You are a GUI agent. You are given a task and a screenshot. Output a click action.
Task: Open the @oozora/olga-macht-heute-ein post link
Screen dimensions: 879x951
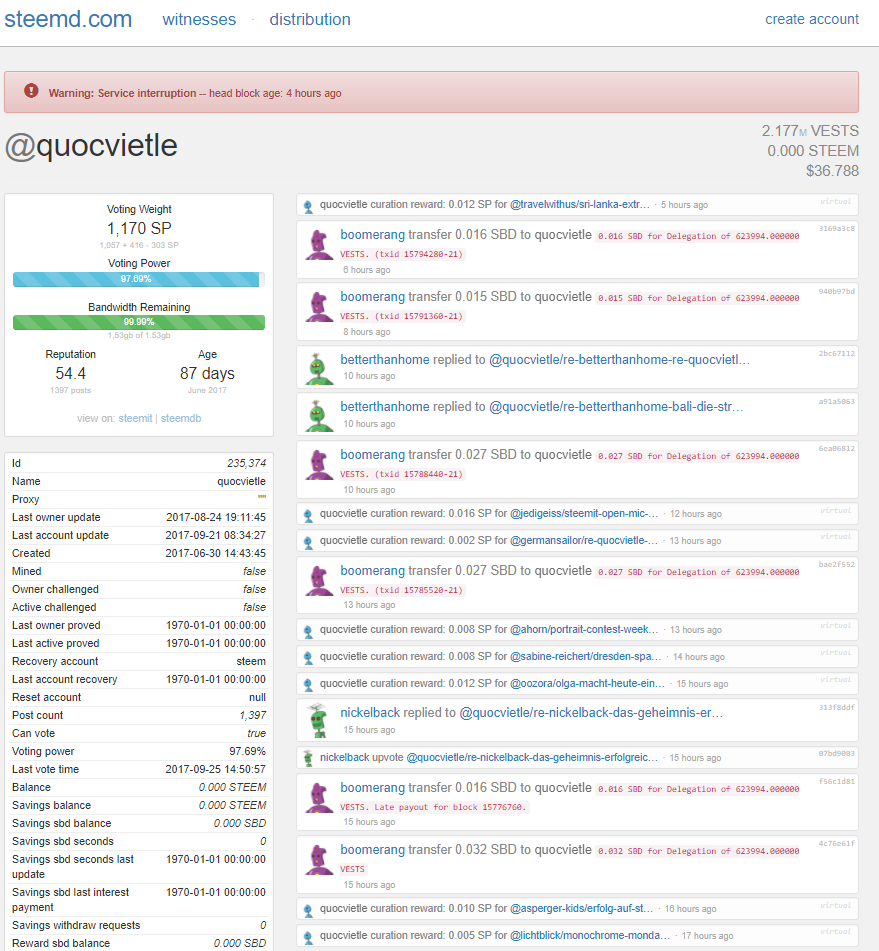[588, 684]
